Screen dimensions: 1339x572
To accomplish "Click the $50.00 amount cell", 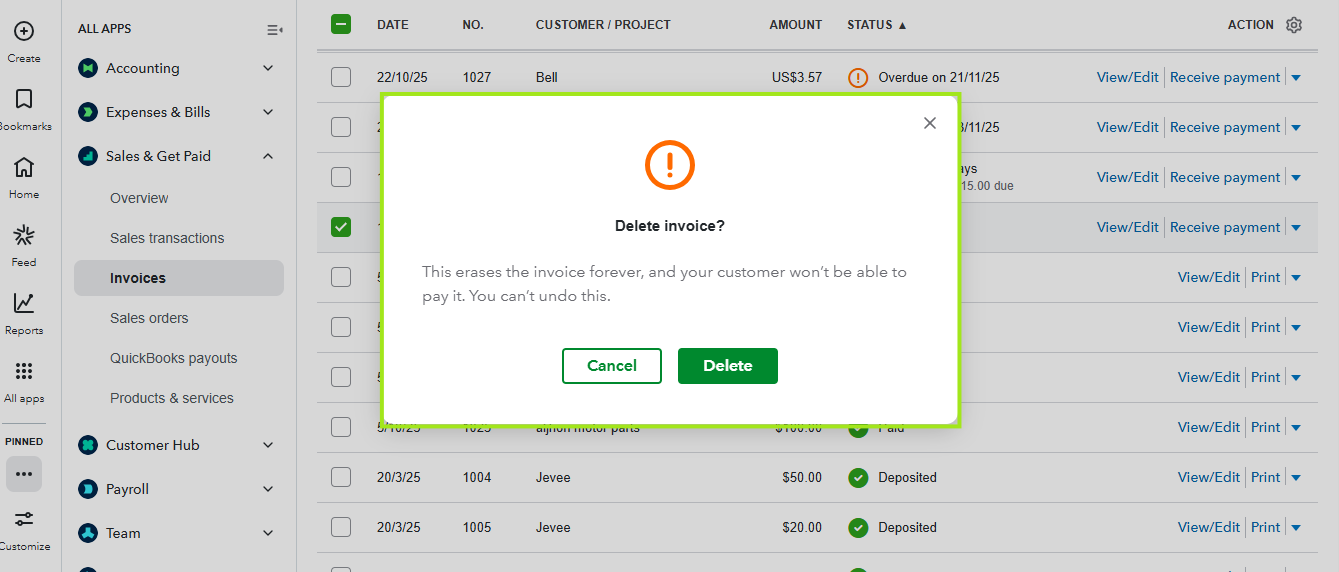I will 802,477.
